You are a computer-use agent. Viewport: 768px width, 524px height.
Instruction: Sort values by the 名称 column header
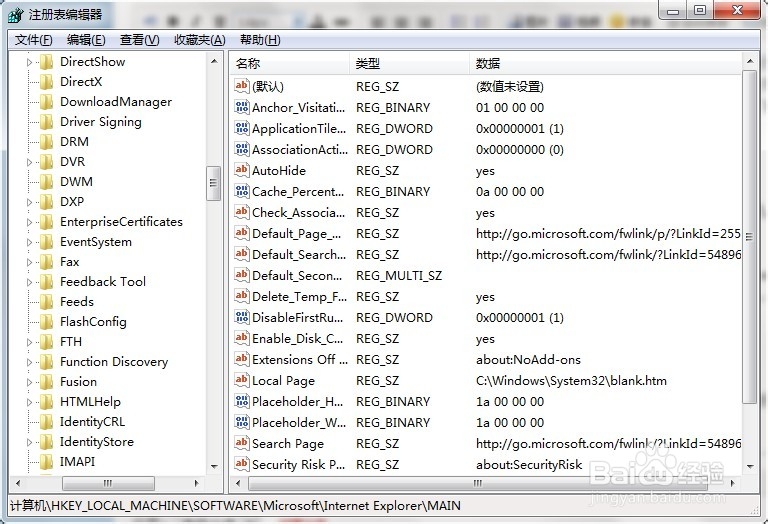pos(290,63)
